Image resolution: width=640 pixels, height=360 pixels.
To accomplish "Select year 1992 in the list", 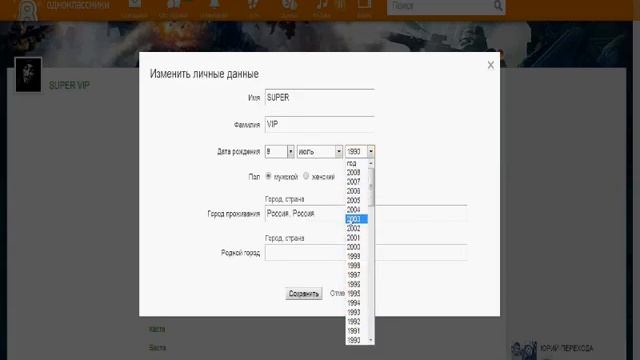I will [x=356, y=322].
